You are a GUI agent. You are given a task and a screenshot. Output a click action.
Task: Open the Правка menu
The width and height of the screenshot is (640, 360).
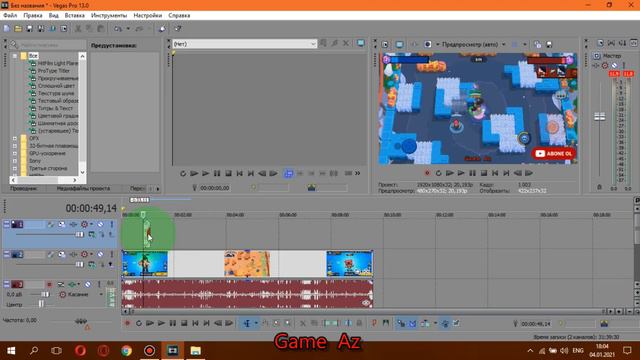point(33,15)
